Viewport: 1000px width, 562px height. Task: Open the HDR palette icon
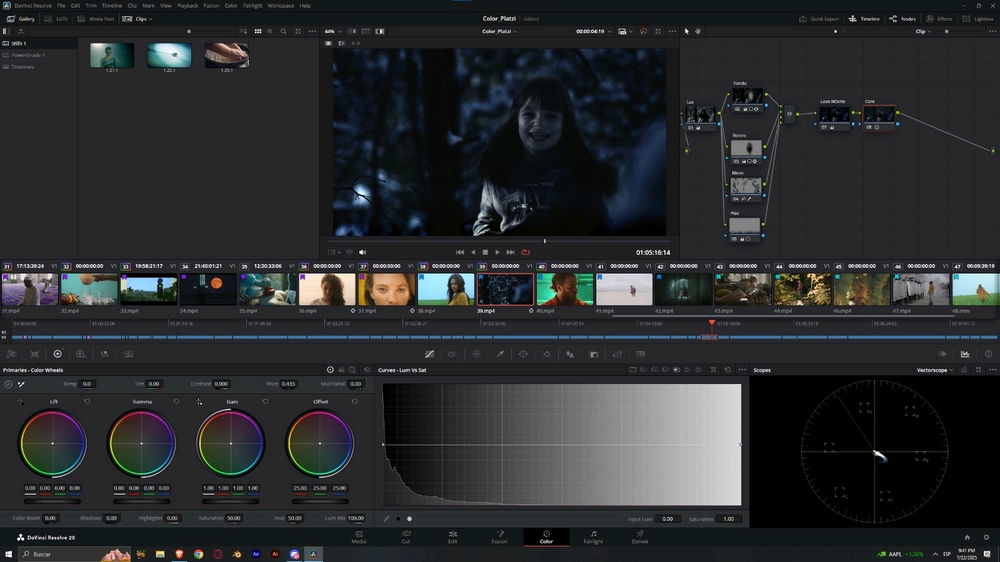(x=80, y=354)
